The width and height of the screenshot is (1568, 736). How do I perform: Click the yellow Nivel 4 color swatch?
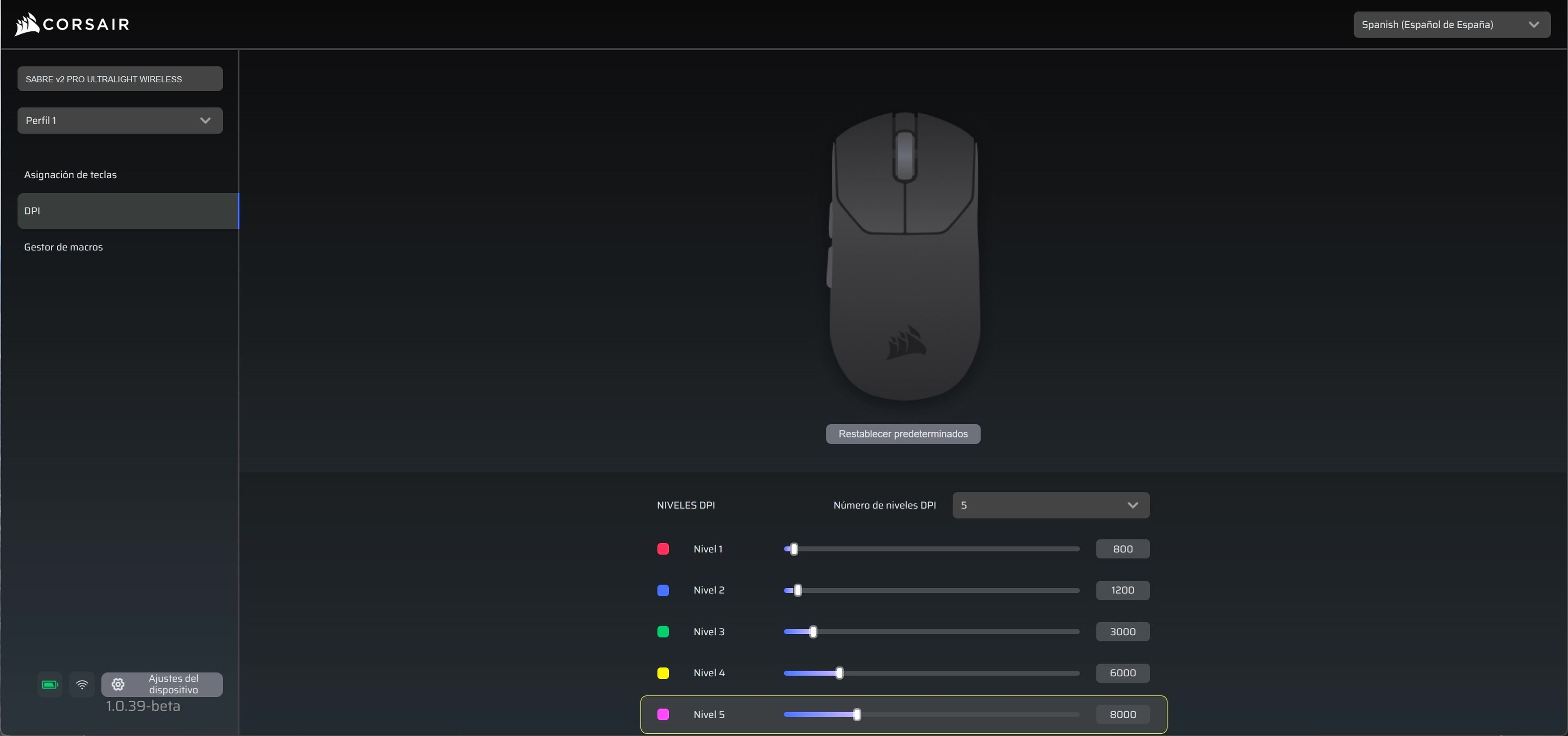(663, 673)
